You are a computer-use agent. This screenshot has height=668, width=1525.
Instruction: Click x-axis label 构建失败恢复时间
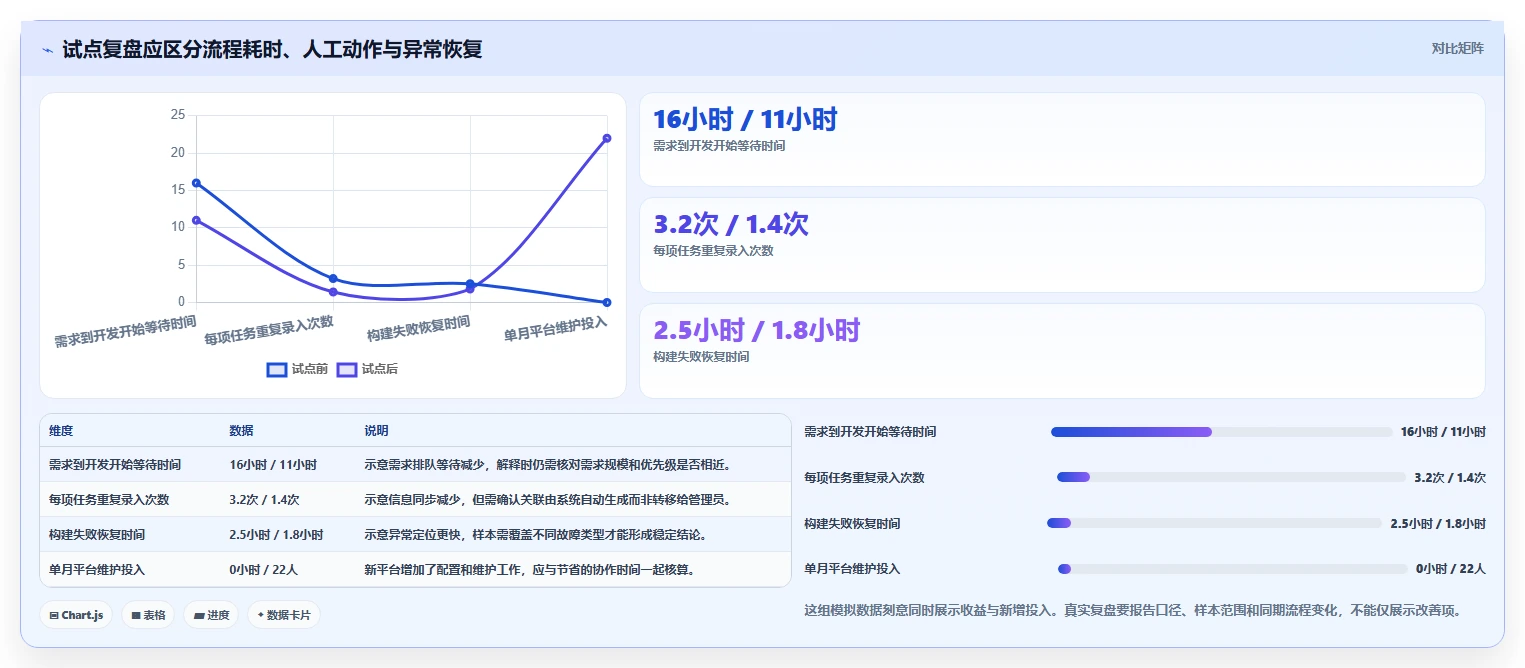(418, 329)
